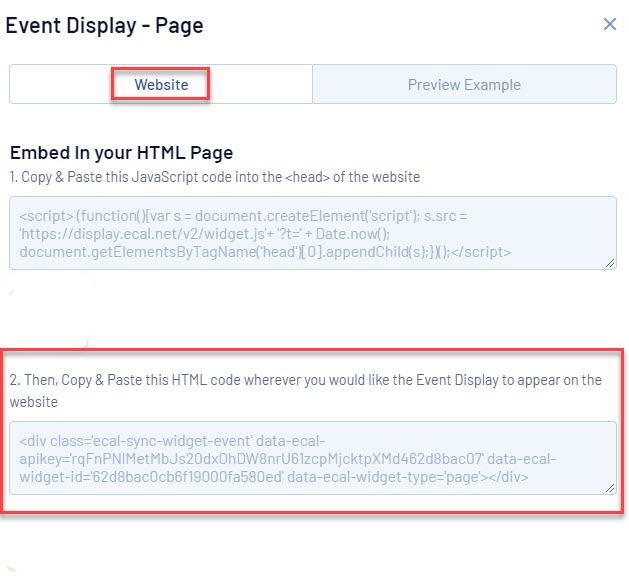Close the Event Display - Page dialog

pos(609,24)
